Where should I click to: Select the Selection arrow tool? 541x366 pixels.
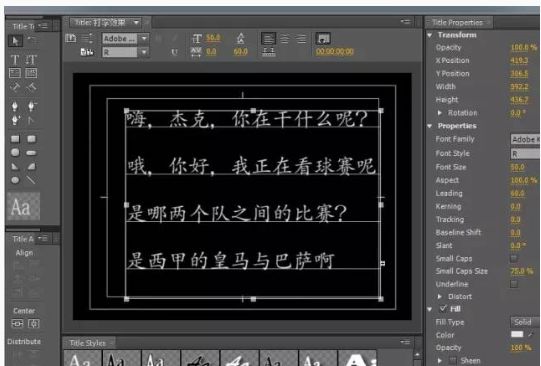pyautogui.click(x=15, y=41)
